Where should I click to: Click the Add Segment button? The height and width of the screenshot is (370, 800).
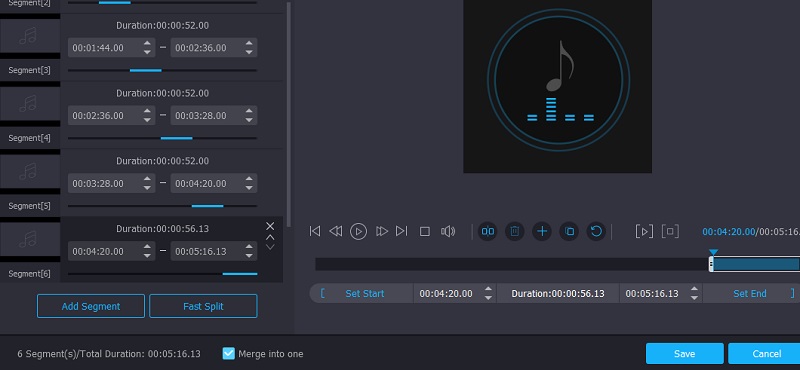91,306
